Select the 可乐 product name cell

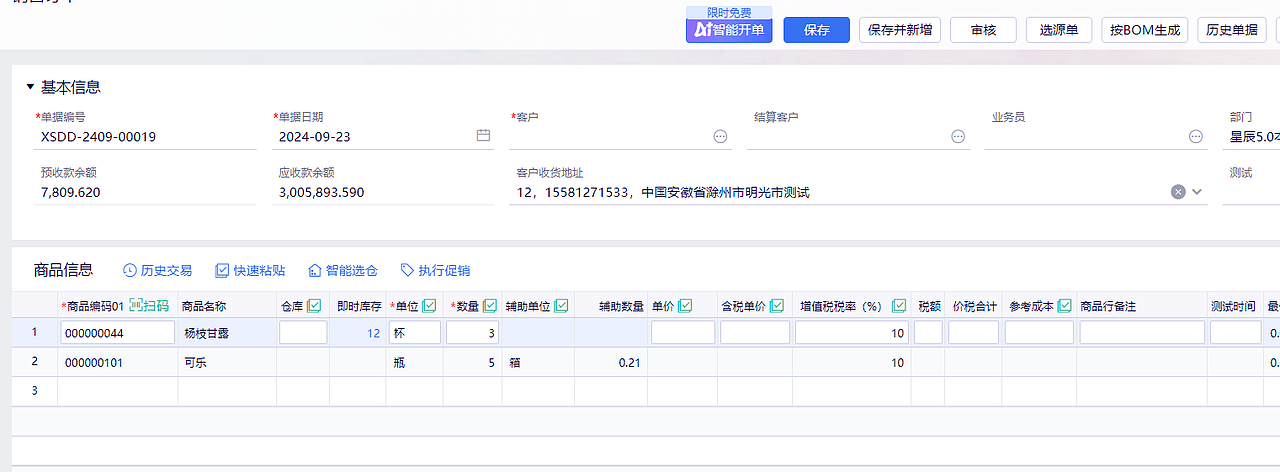[227, 362]
